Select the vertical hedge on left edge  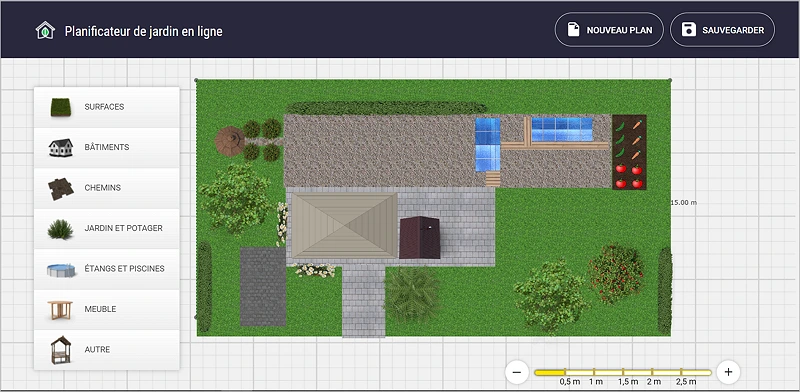(204, 287)
